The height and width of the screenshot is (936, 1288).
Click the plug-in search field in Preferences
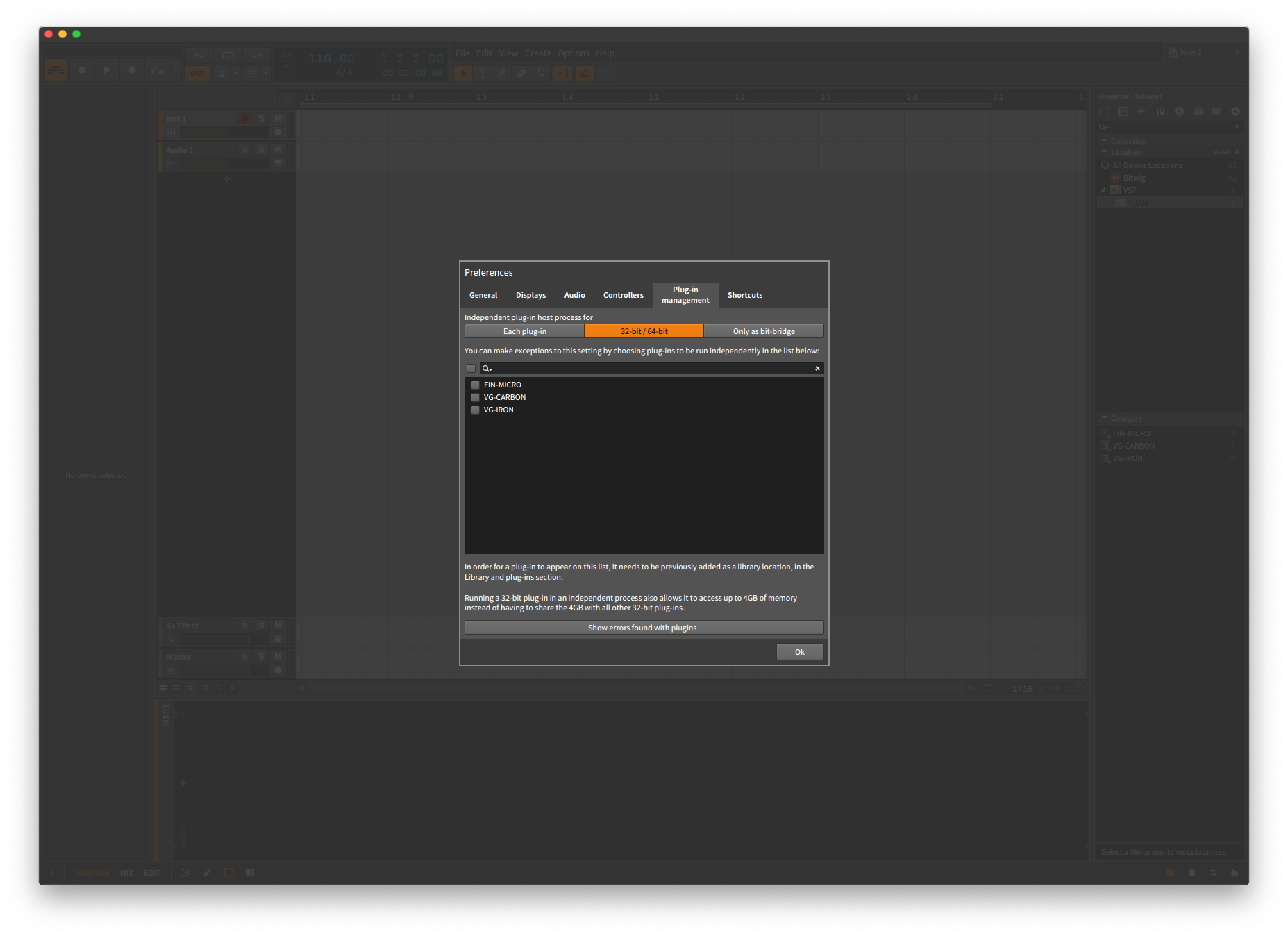[x=653, y=368]
